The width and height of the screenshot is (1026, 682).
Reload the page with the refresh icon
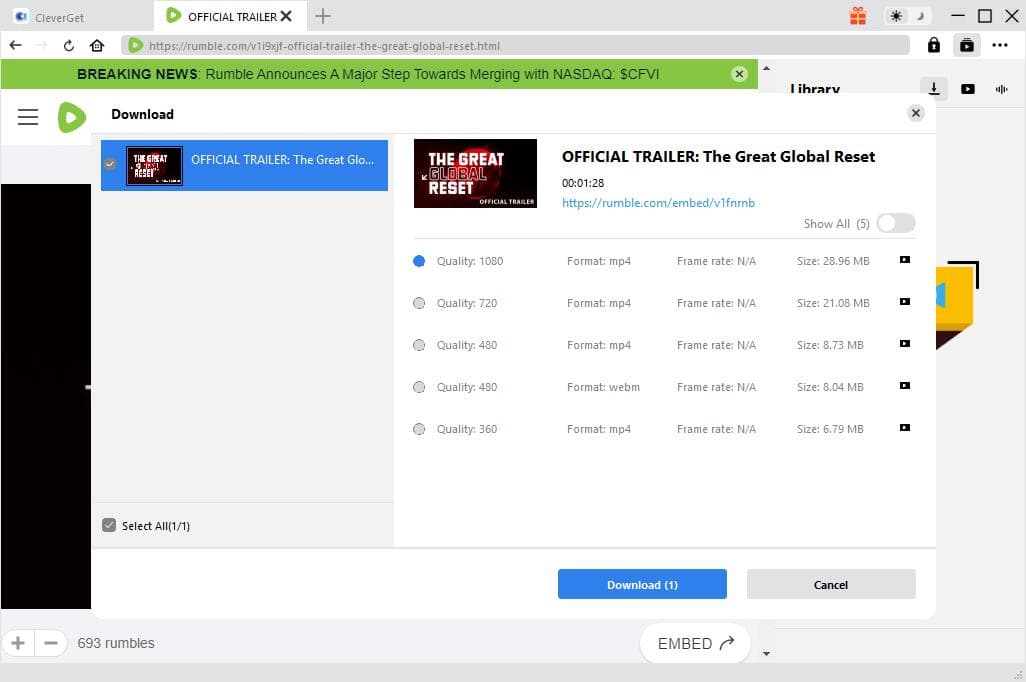(x=67, y=45)
